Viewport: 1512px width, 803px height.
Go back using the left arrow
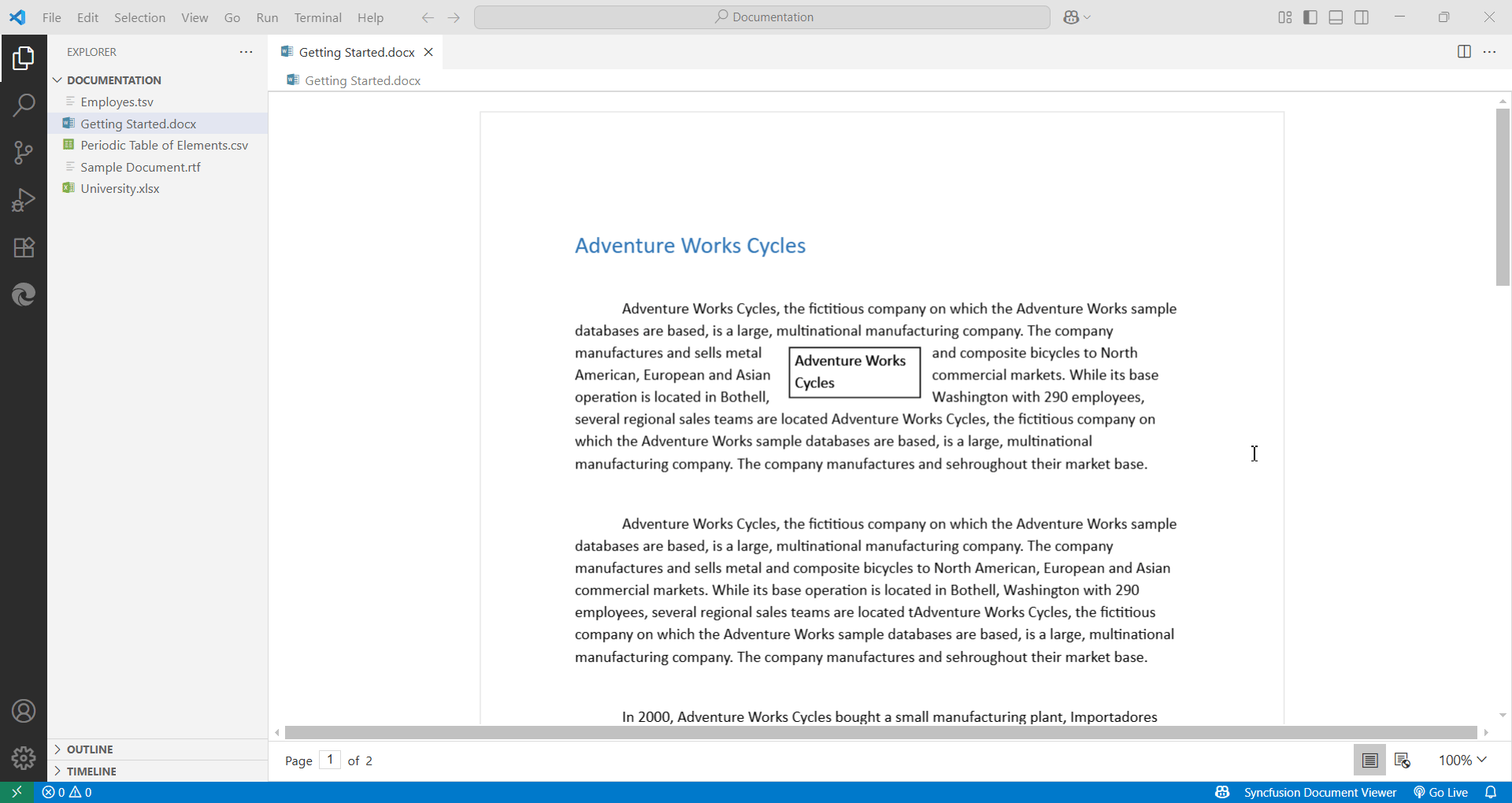[428, 17]
